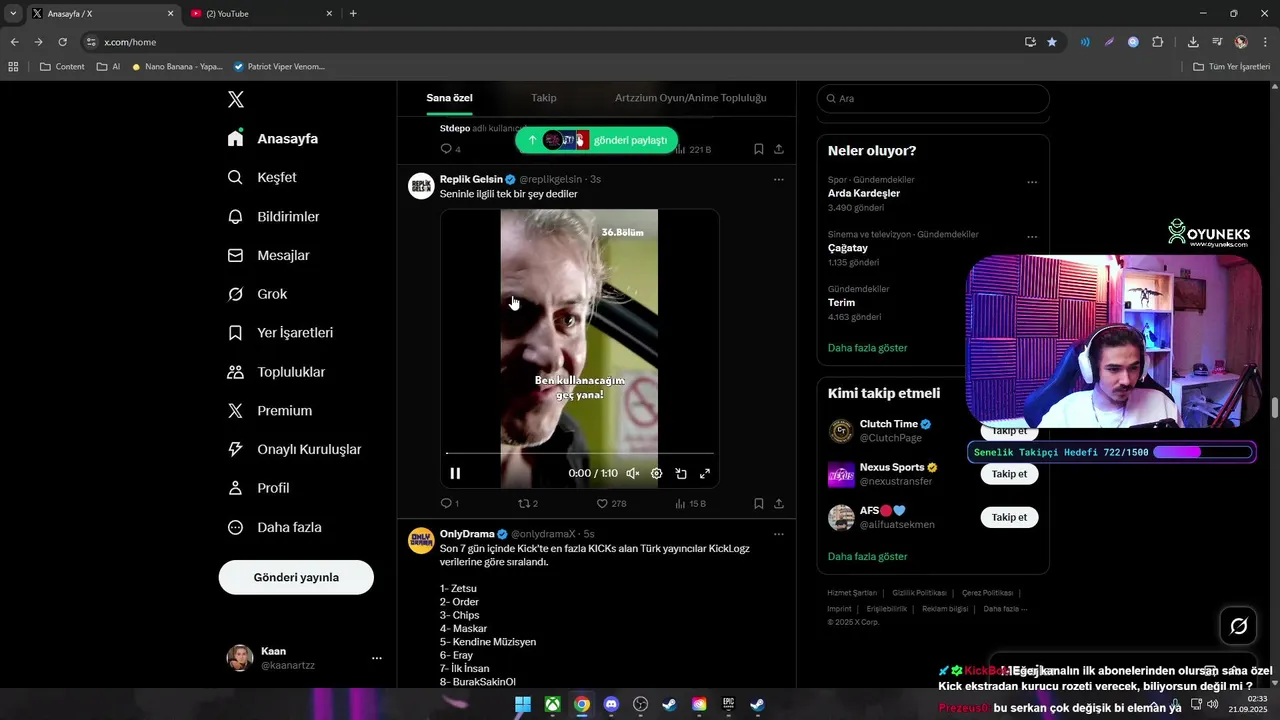This screenshot has width=1280, height=720.
Task: Toggle picture-in-picture on the video
Action: coord(681,473)
